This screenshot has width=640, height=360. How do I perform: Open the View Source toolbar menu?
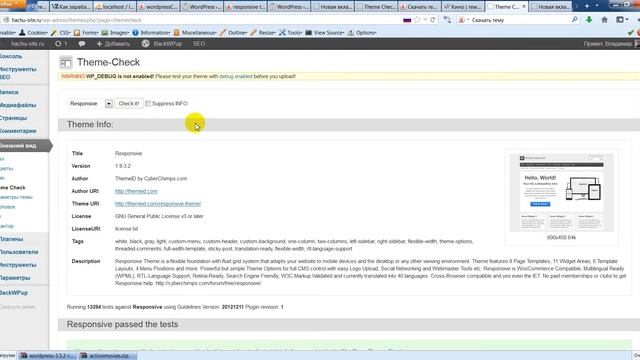click(325, 33)
